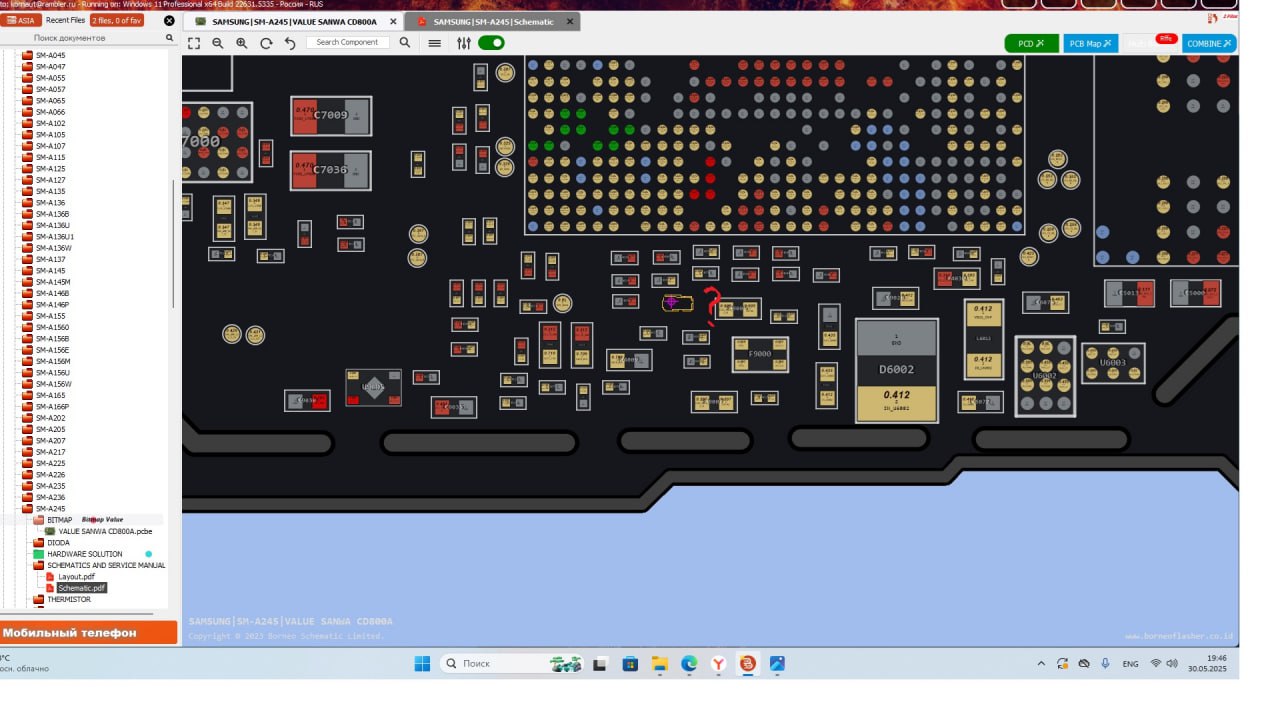Click the disabled button with red badge
The image size is (1280, 720).
pyautogui.click(x=1150, y=43)
